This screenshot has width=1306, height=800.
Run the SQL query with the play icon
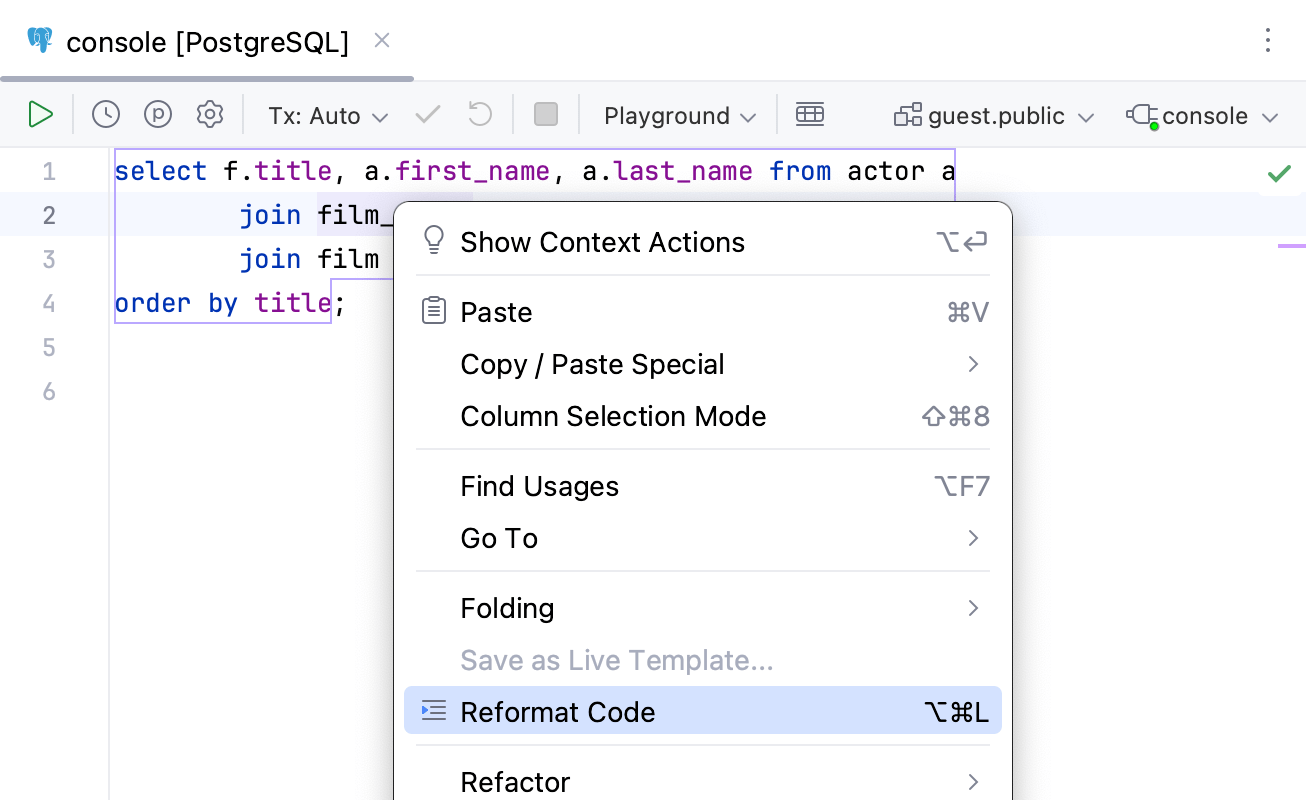pyautogui.click(x=41, y=114)
